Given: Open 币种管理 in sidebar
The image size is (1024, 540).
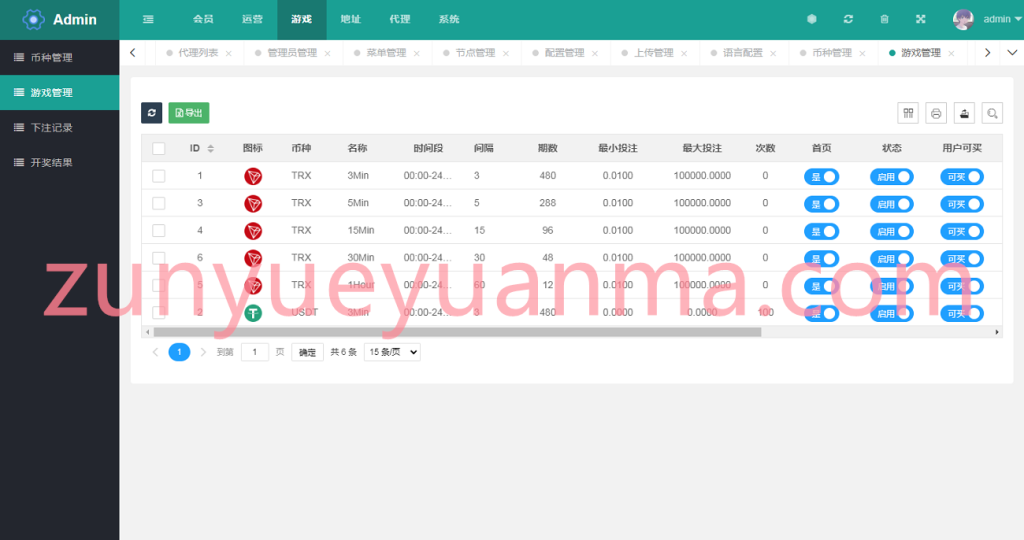Looking at the screenshot, I should coord(59,57).
